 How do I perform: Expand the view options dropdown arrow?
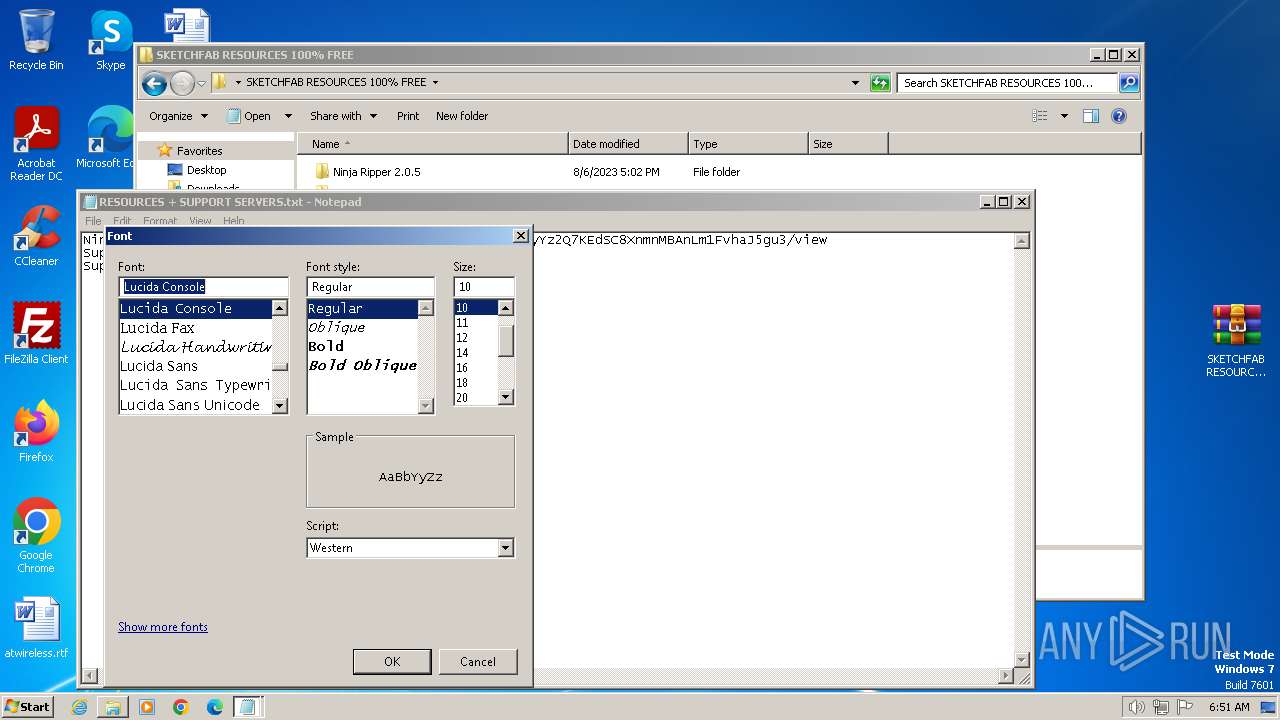pos(1064,116)
